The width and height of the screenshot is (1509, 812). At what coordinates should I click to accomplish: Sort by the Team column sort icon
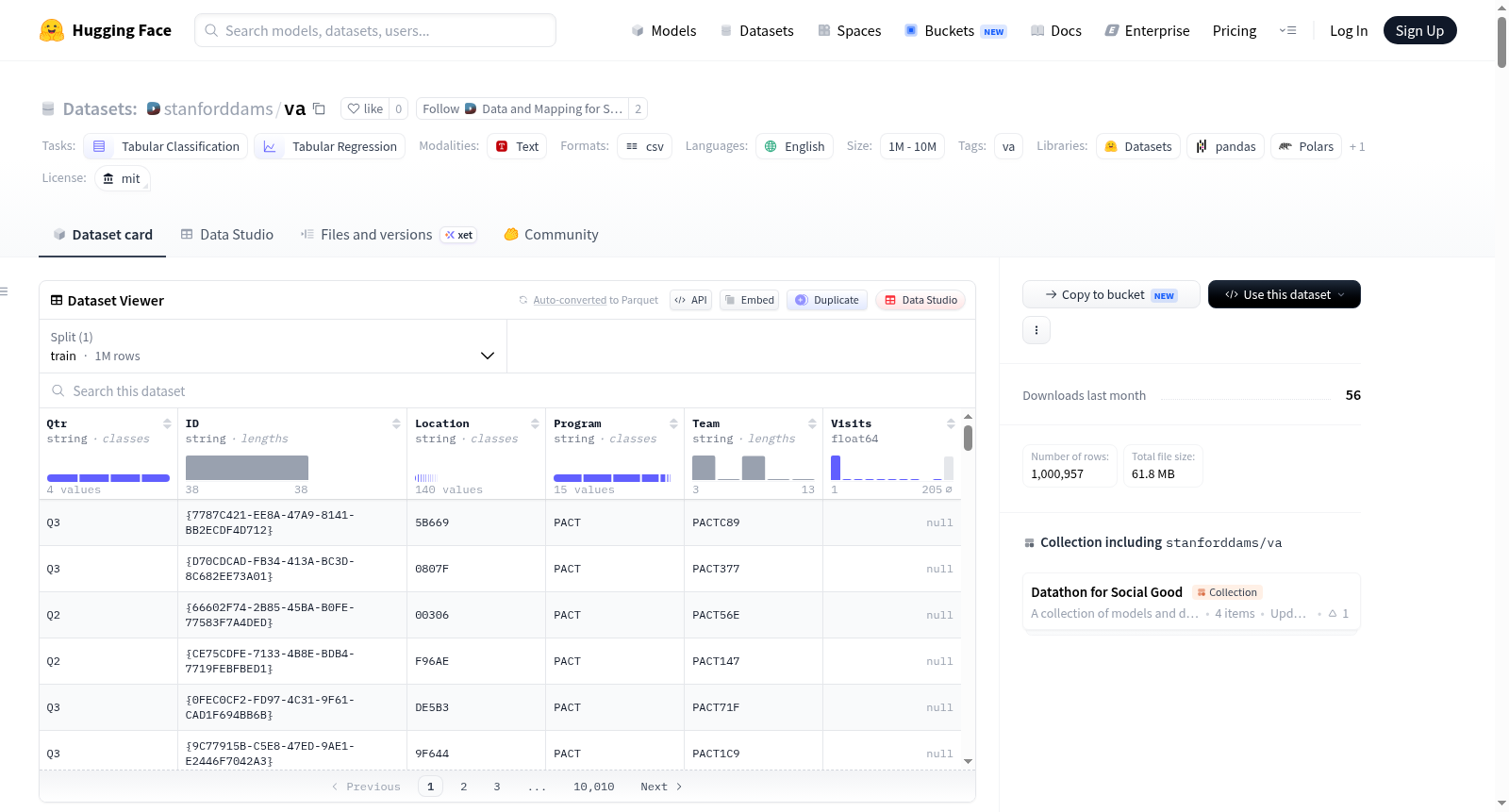(x=812, y=423)
